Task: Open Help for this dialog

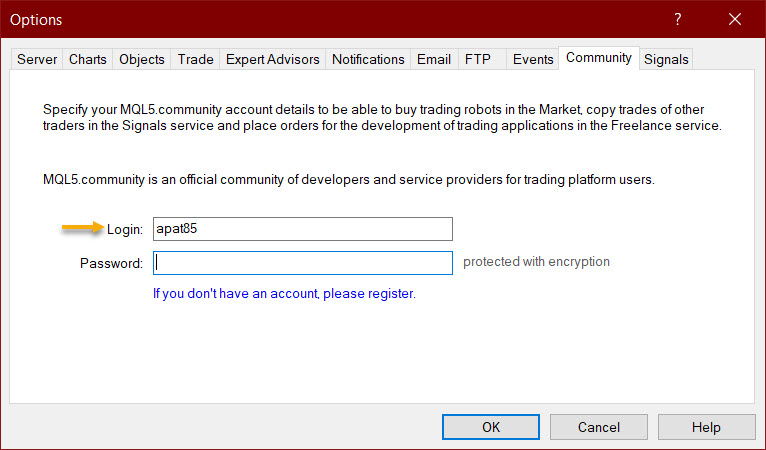Action: point(706,427)
